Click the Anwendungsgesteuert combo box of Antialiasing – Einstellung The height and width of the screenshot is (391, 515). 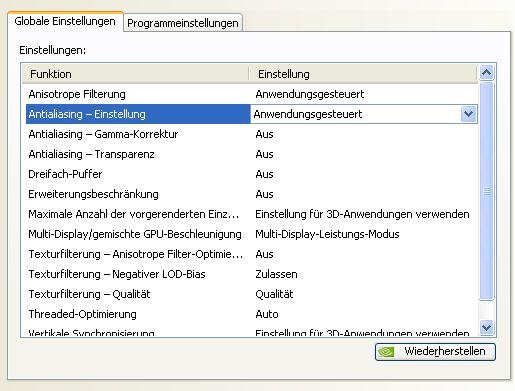pos(364,114)
